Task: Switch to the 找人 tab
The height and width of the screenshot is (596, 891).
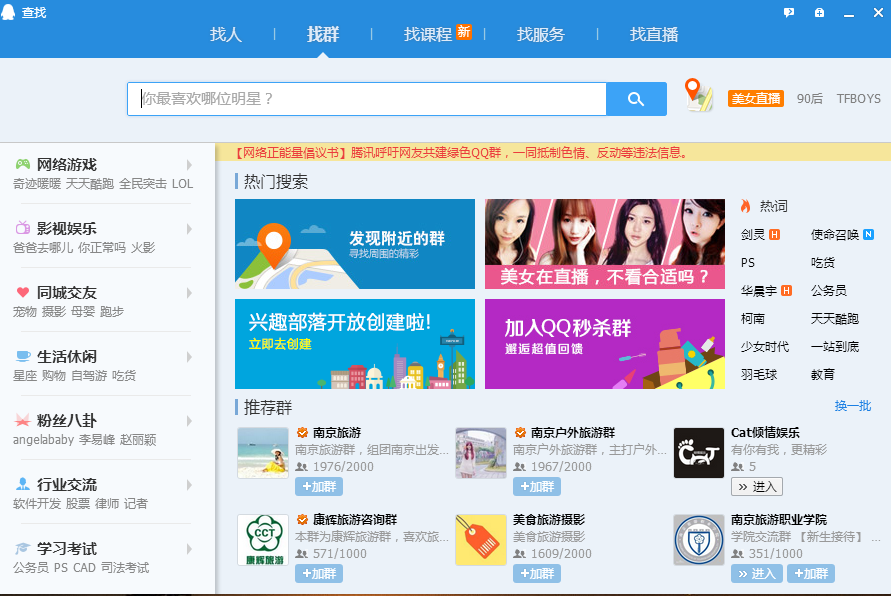Action: point(226,33)
